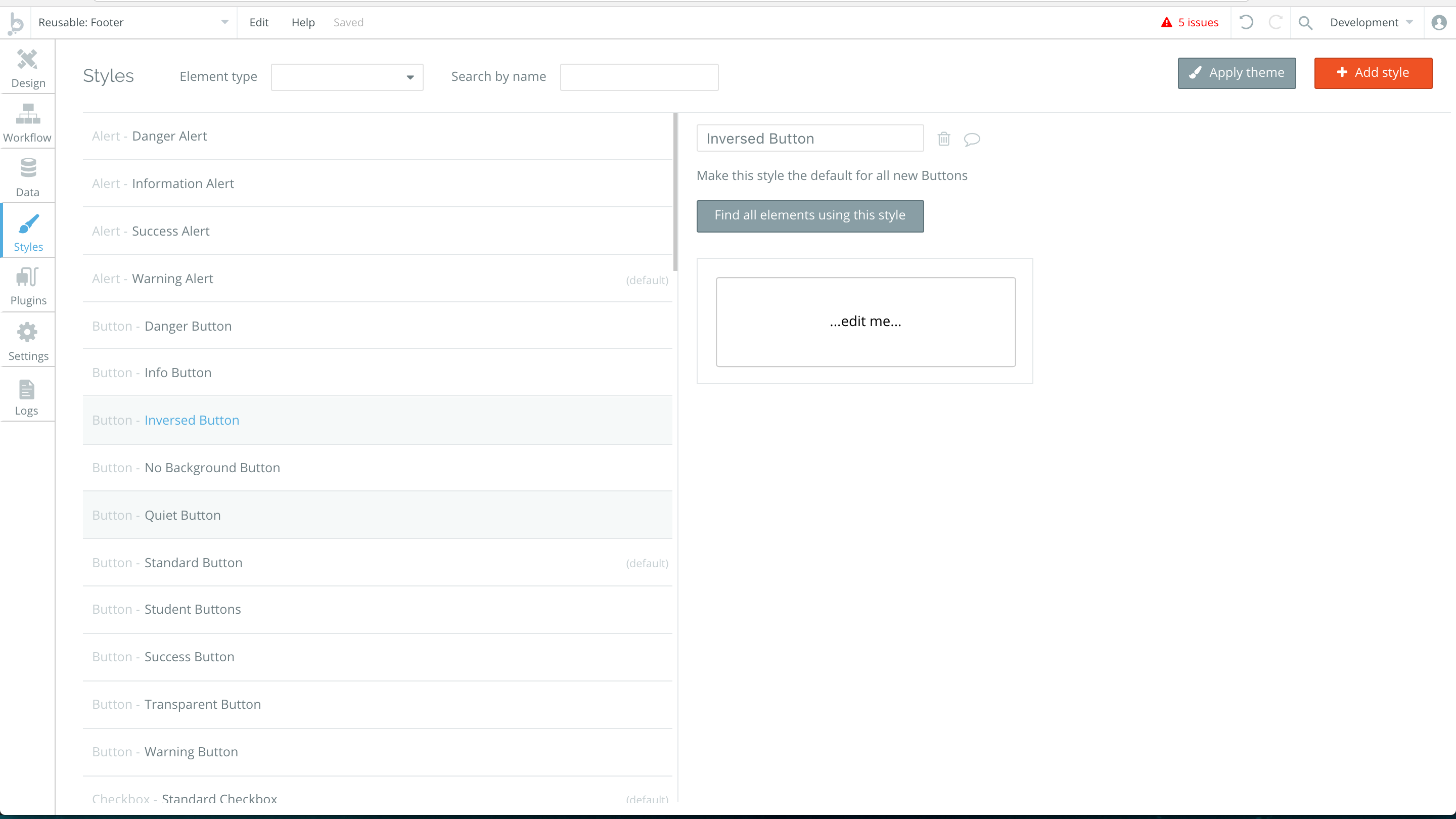
Task: Open the Logs tab icon
Action: point(27,389)
